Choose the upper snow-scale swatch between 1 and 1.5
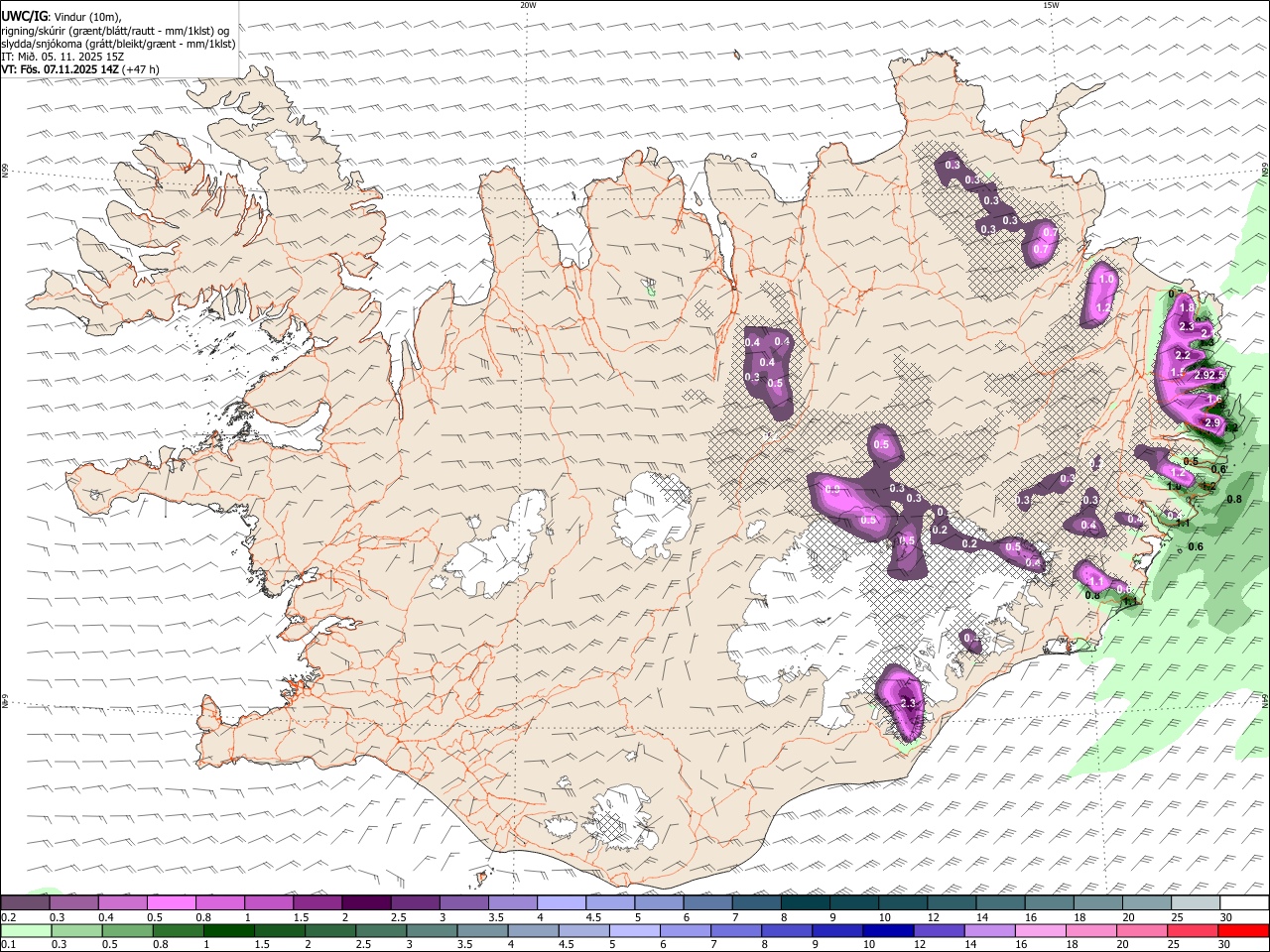Viewport: 1270px width, 952px height. coord(268,902)
